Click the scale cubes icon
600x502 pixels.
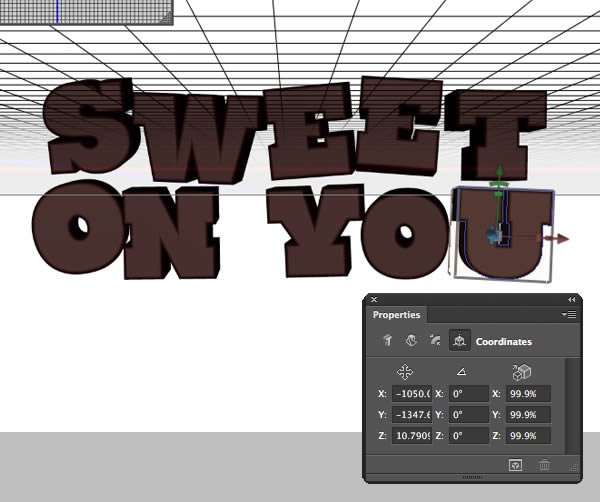(522, 372)
